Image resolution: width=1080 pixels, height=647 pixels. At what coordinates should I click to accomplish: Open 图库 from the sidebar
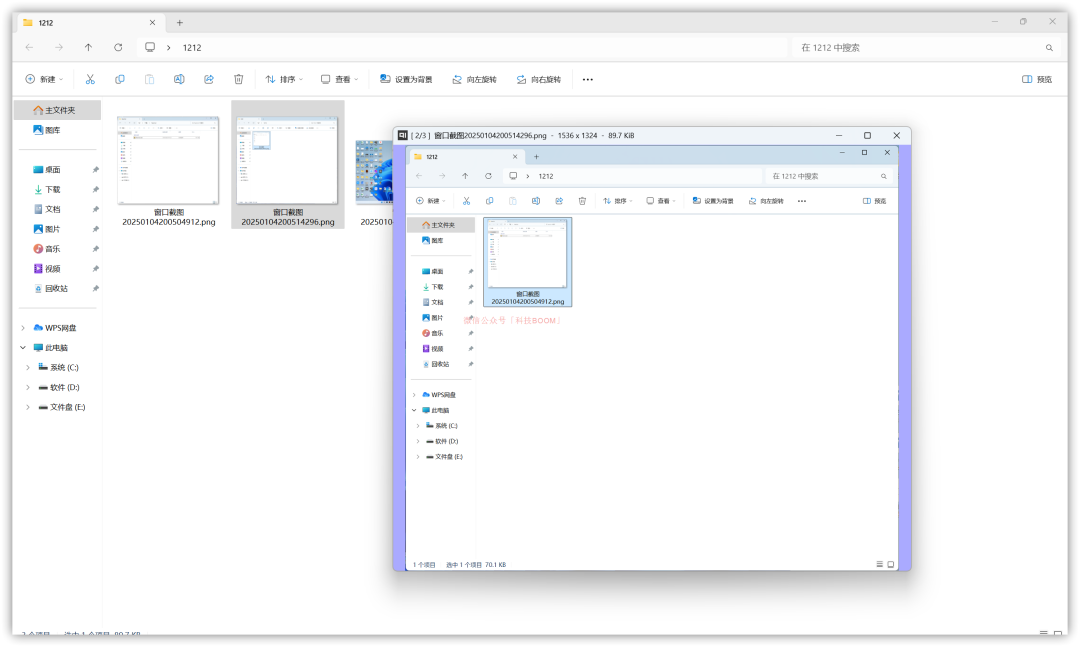point(50,130)
